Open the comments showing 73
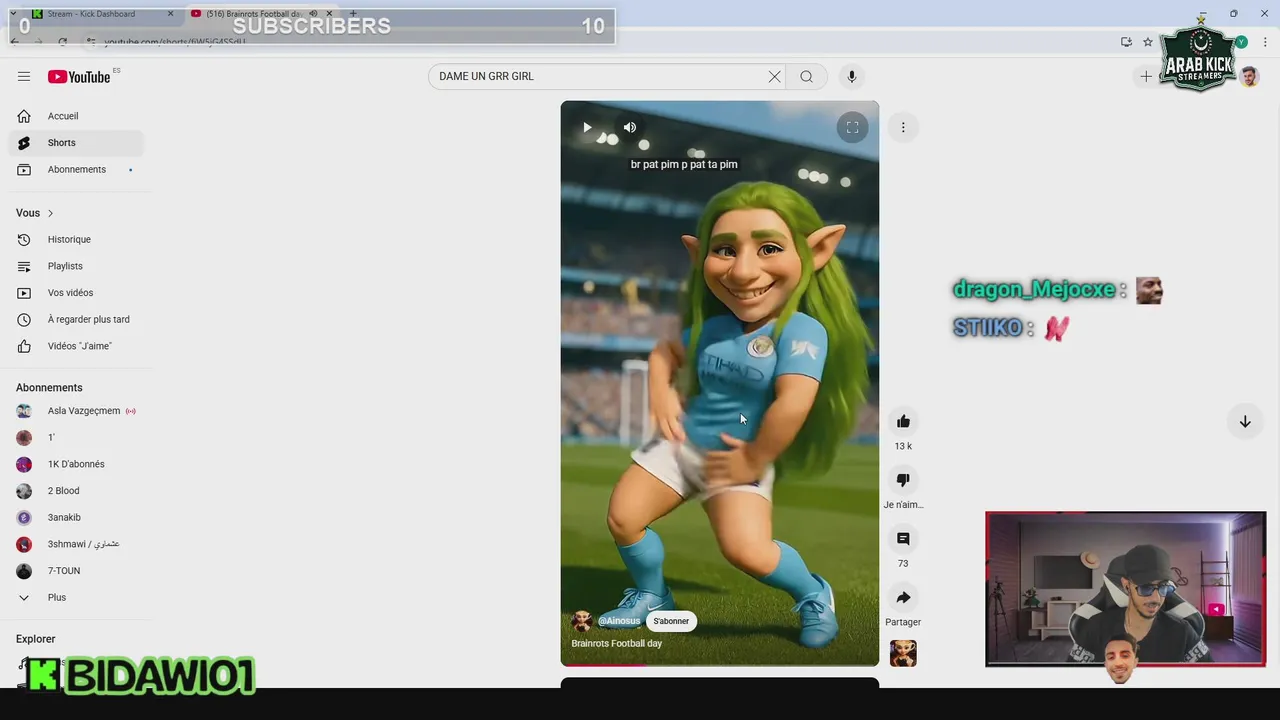The width and height of the screenshot is (1280, 720). [903, 539]
